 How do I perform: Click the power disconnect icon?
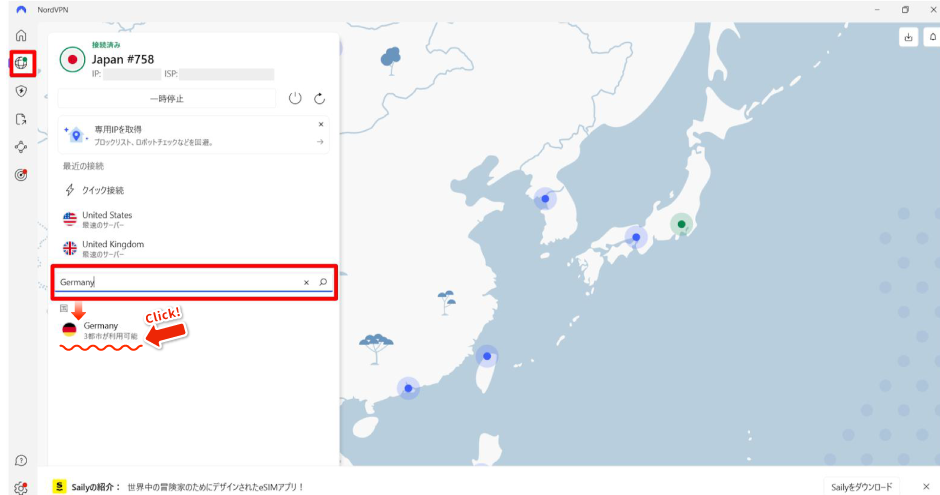(x=295, y=98)
